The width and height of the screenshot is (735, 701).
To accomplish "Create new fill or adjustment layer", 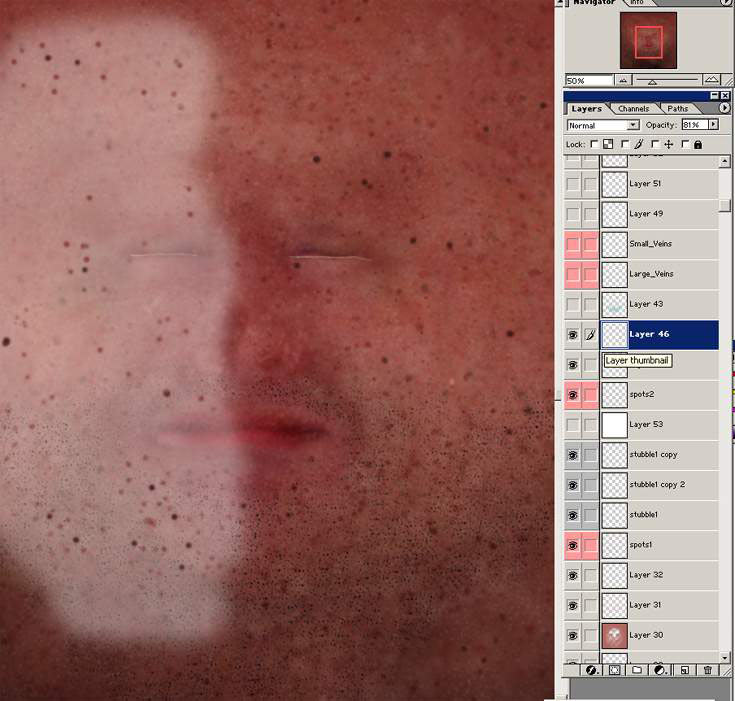I will coord(659,670).
